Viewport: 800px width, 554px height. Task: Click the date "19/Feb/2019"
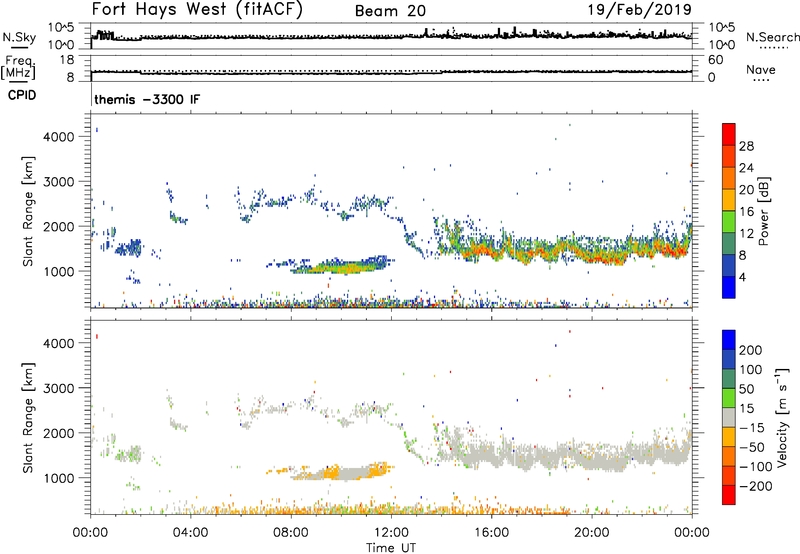coord(640,9)
